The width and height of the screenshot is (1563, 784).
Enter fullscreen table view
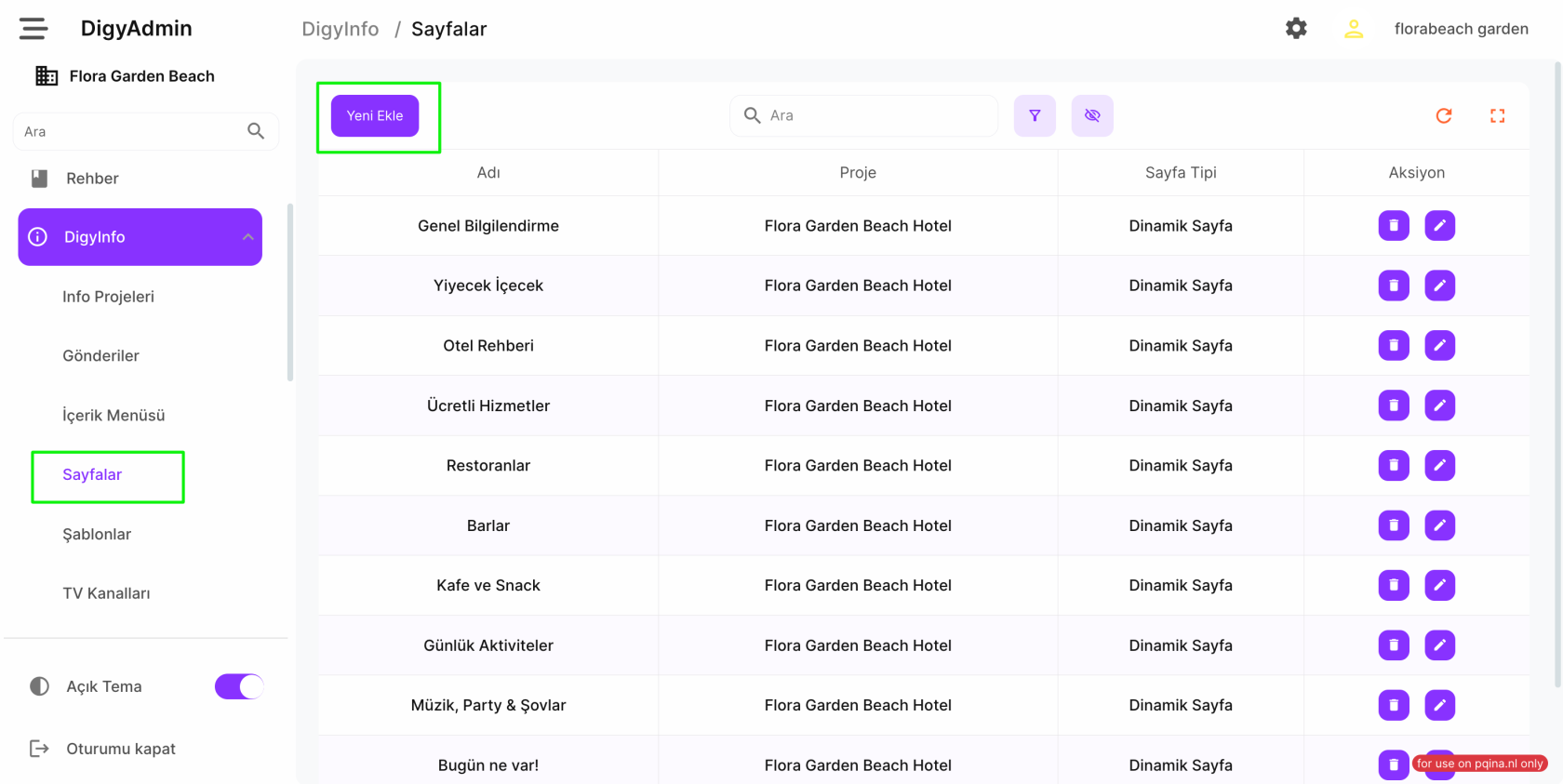tap(1497, 115)
